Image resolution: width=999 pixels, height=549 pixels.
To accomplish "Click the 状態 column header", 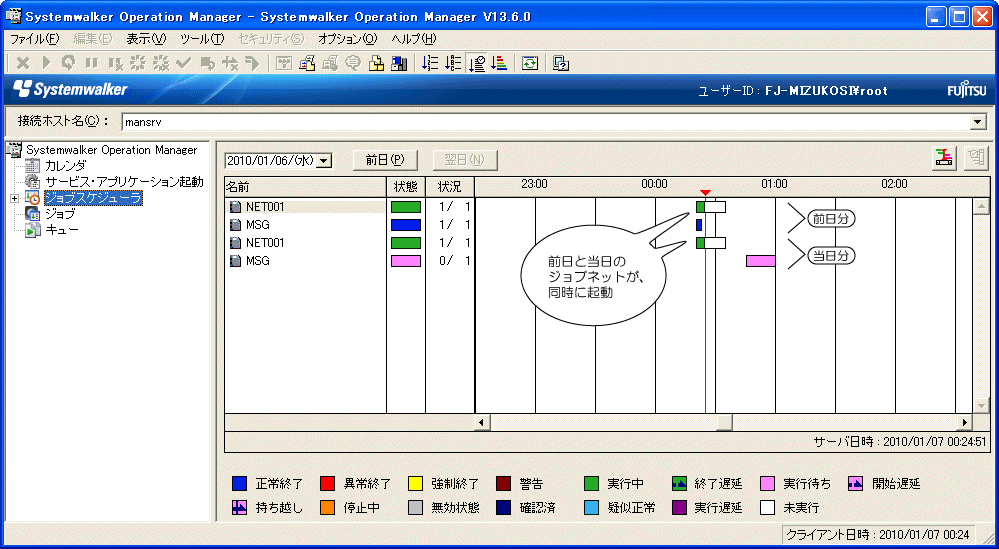I will [x=406, y=187].
